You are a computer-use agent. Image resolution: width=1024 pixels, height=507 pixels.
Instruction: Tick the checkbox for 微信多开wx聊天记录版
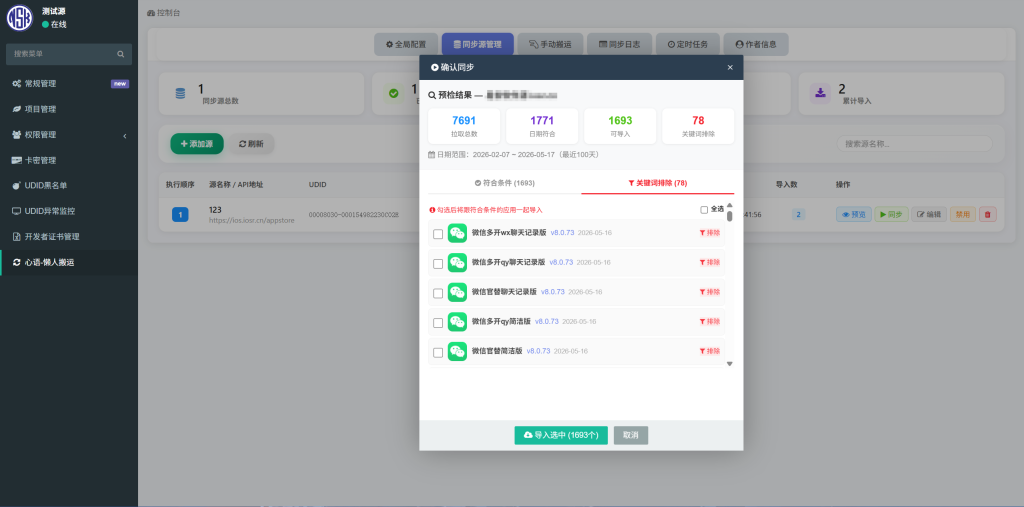[x=438, y=234]
